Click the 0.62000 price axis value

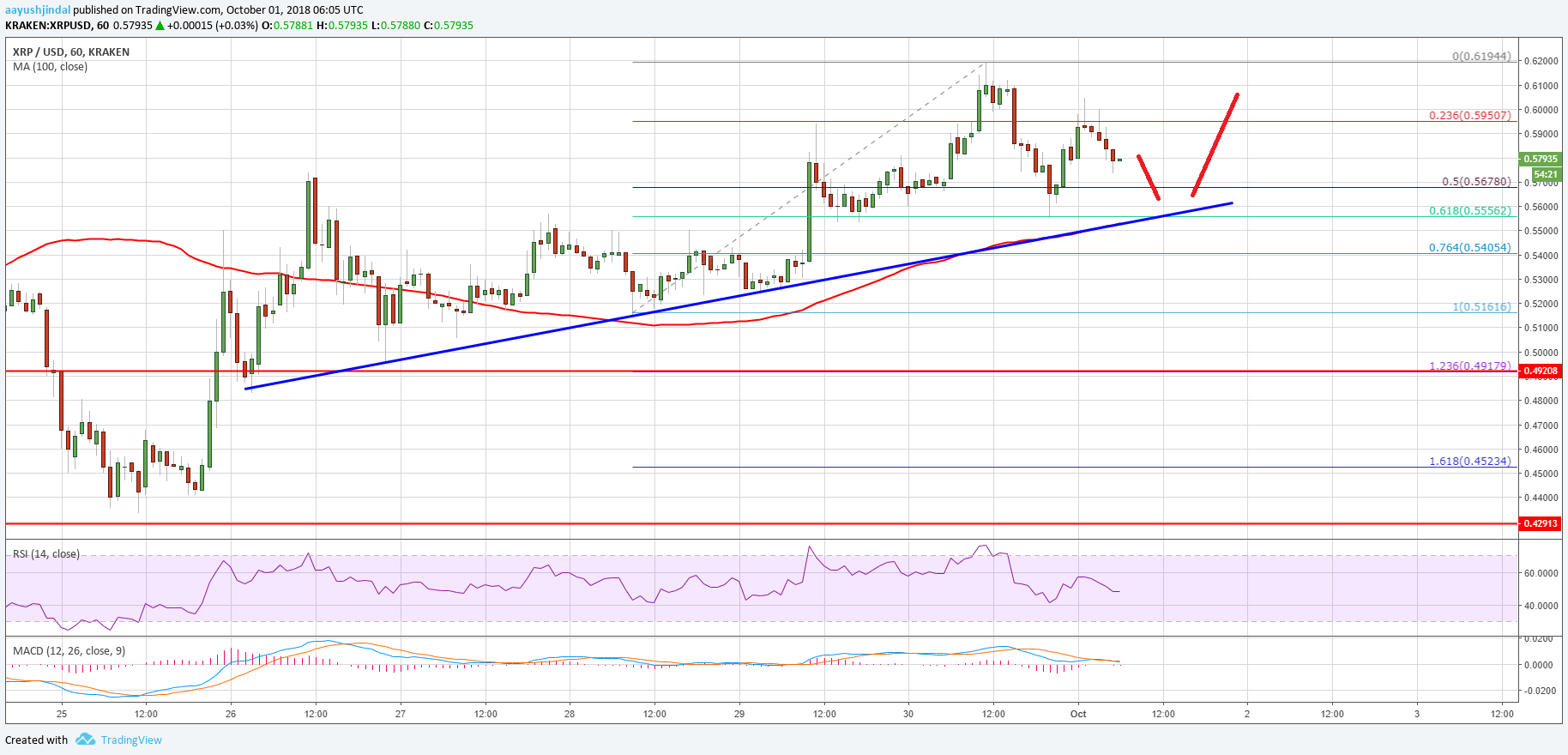coord(1541,62)
